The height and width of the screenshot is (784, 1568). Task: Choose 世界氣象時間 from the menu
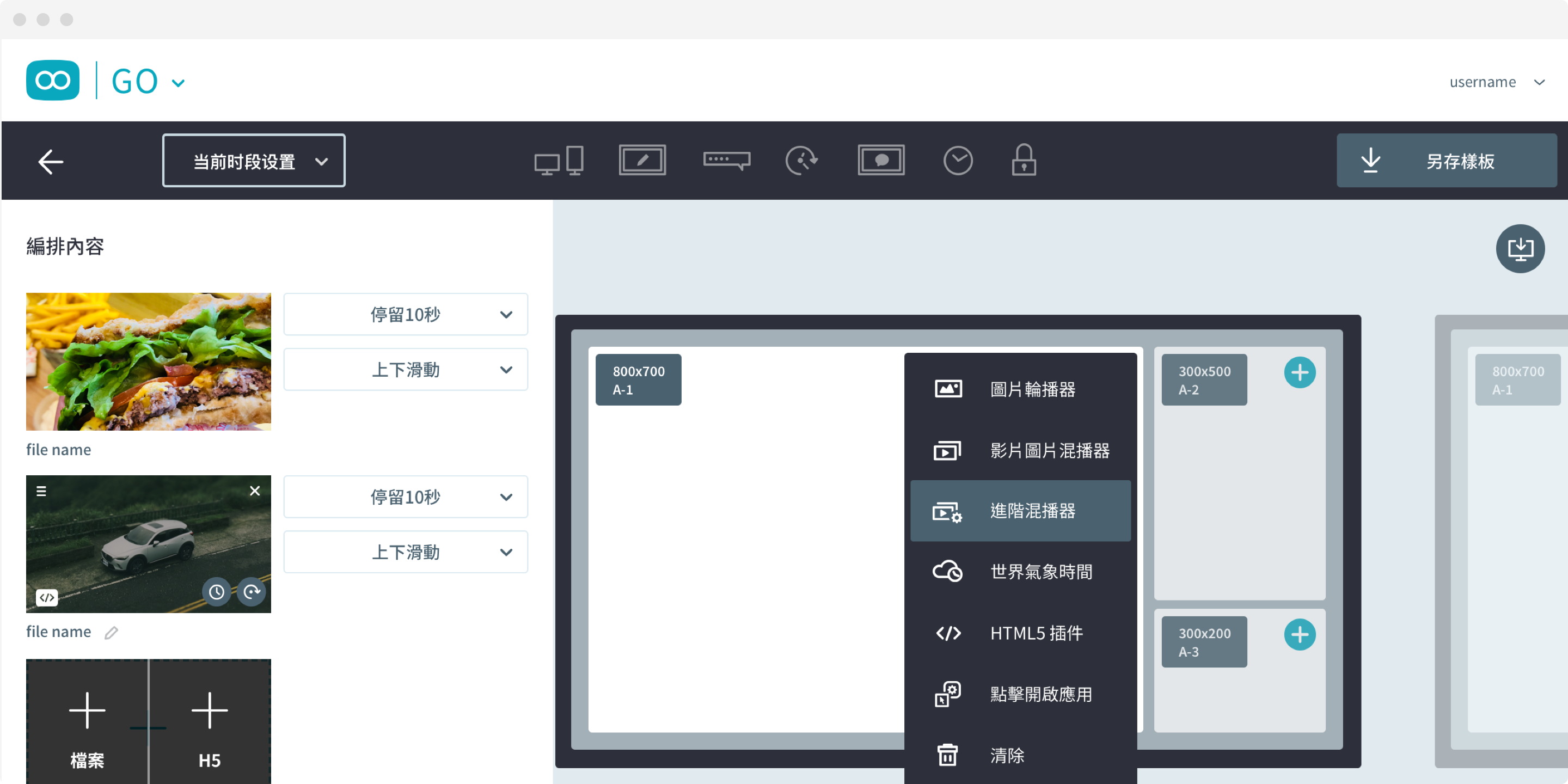click(1020, 572)
